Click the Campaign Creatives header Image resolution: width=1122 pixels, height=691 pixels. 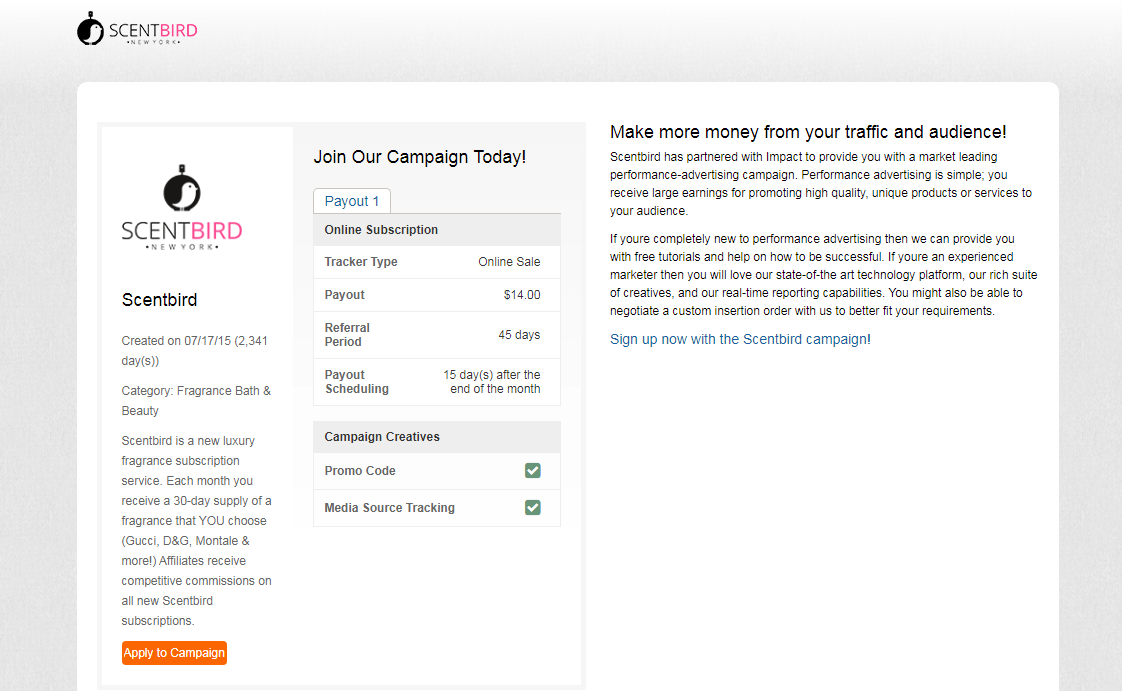(x=436, y=437)
